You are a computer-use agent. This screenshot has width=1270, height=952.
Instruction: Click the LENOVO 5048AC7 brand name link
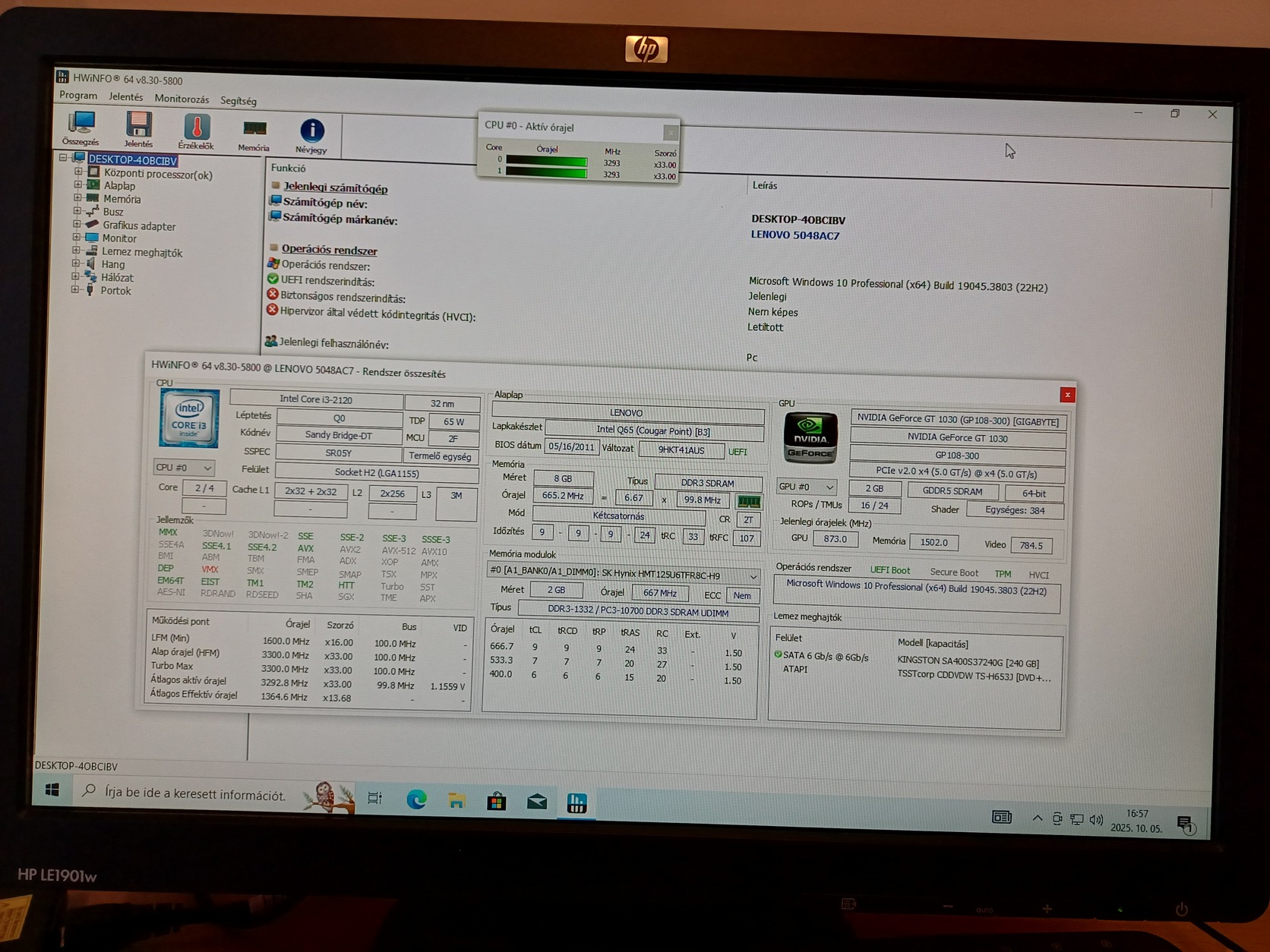tap(795, 235)
